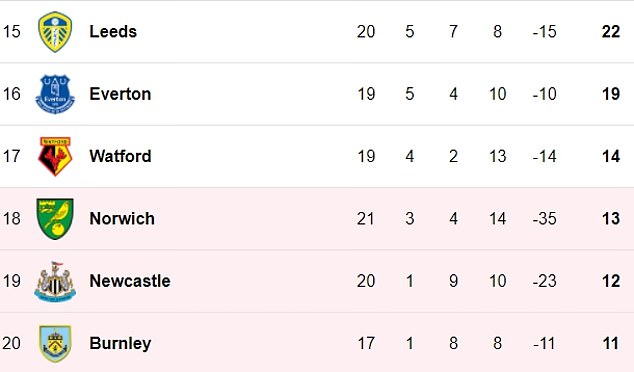
Task: Click Newcastle's 9 draws value
Action: (x=453, y=281)
